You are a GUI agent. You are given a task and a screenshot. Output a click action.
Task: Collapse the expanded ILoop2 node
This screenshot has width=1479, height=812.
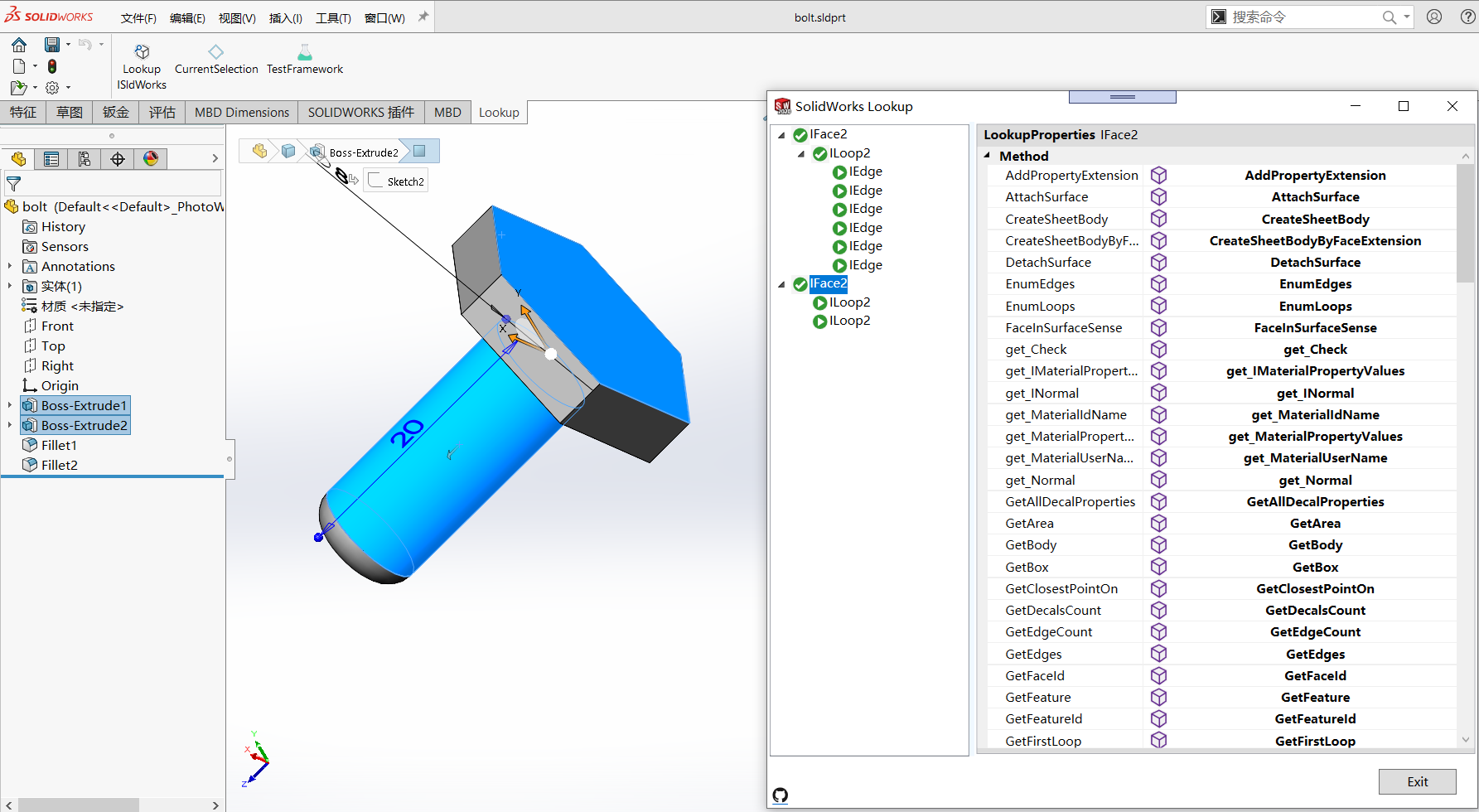coord(801,154)
